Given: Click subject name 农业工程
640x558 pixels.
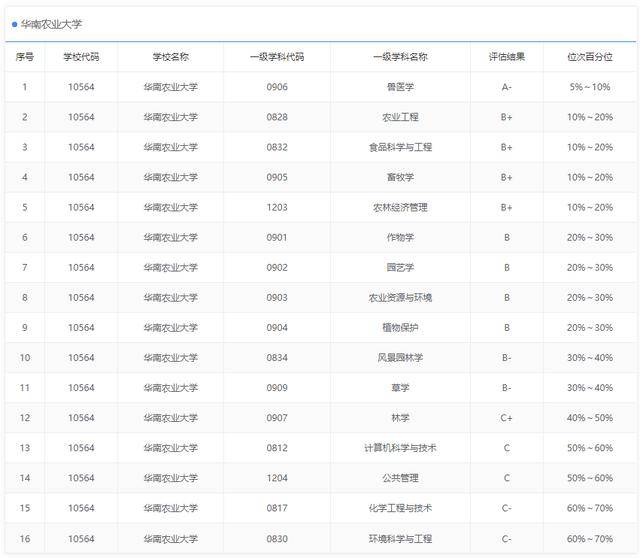Looking at the screenshot, I should pyautogui.click(x=400, y=117).
